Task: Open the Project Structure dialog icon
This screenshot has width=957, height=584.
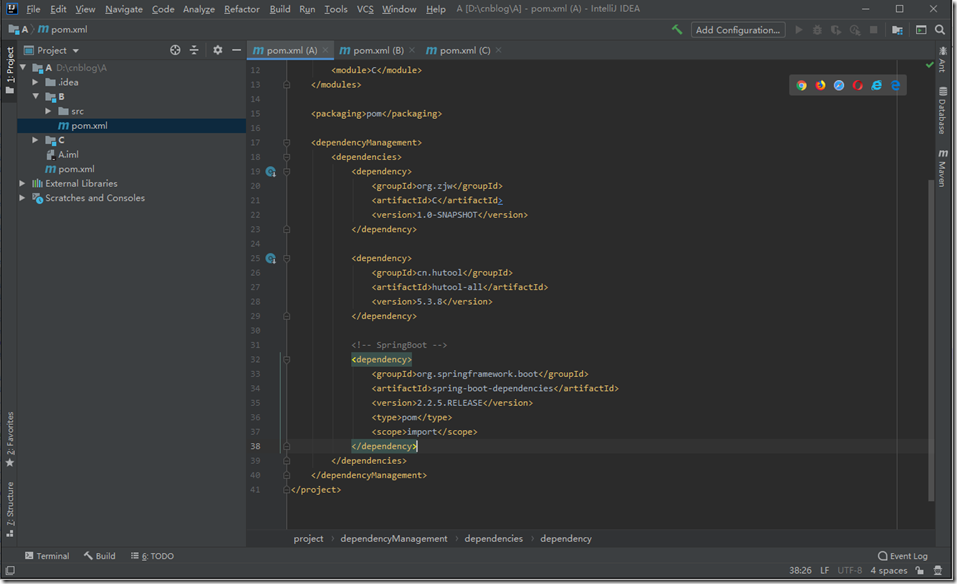Action: click(x=897, y=30)
